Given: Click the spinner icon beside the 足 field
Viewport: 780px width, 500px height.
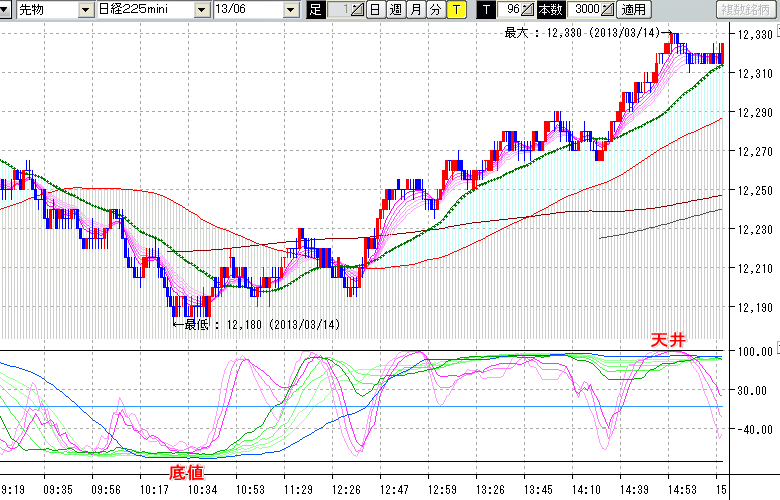Looking at the screenshot, I should tap(357, 10).
